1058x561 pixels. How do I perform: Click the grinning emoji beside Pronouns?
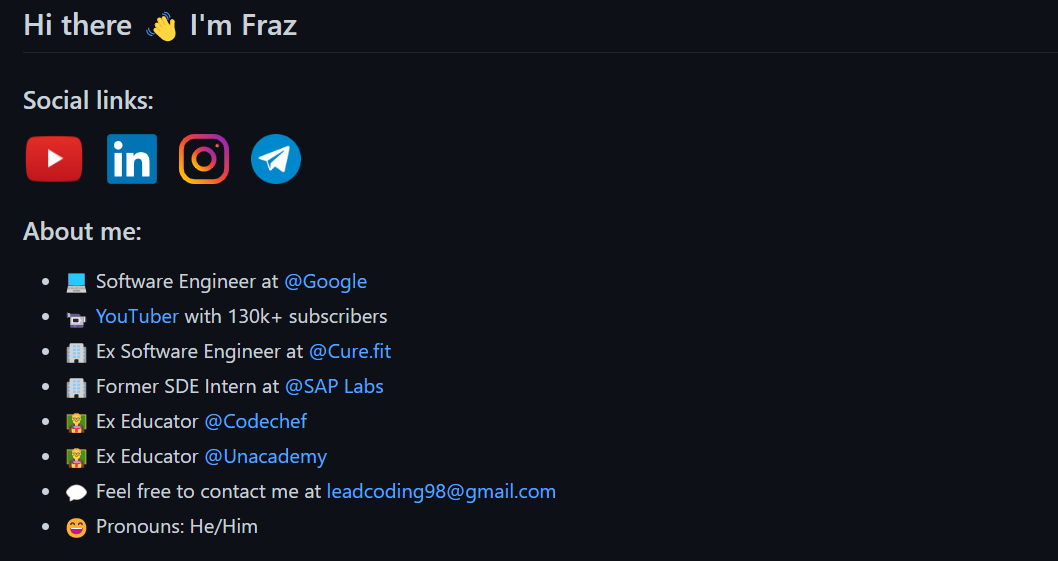[76, 527]
